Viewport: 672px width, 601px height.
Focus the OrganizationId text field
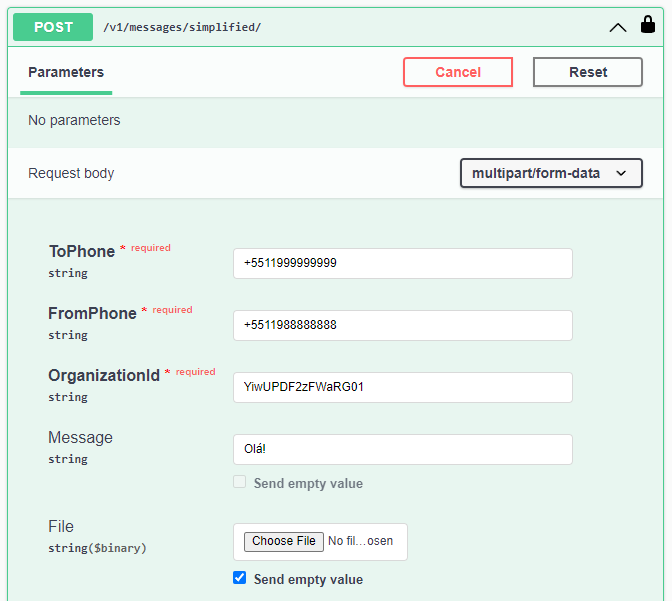(402, 387)
